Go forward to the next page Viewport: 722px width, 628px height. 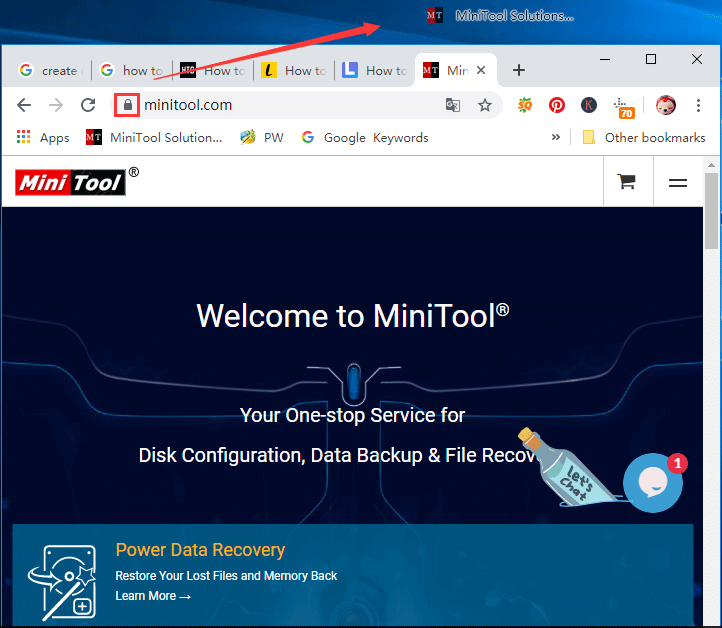[x=56, y=105]
